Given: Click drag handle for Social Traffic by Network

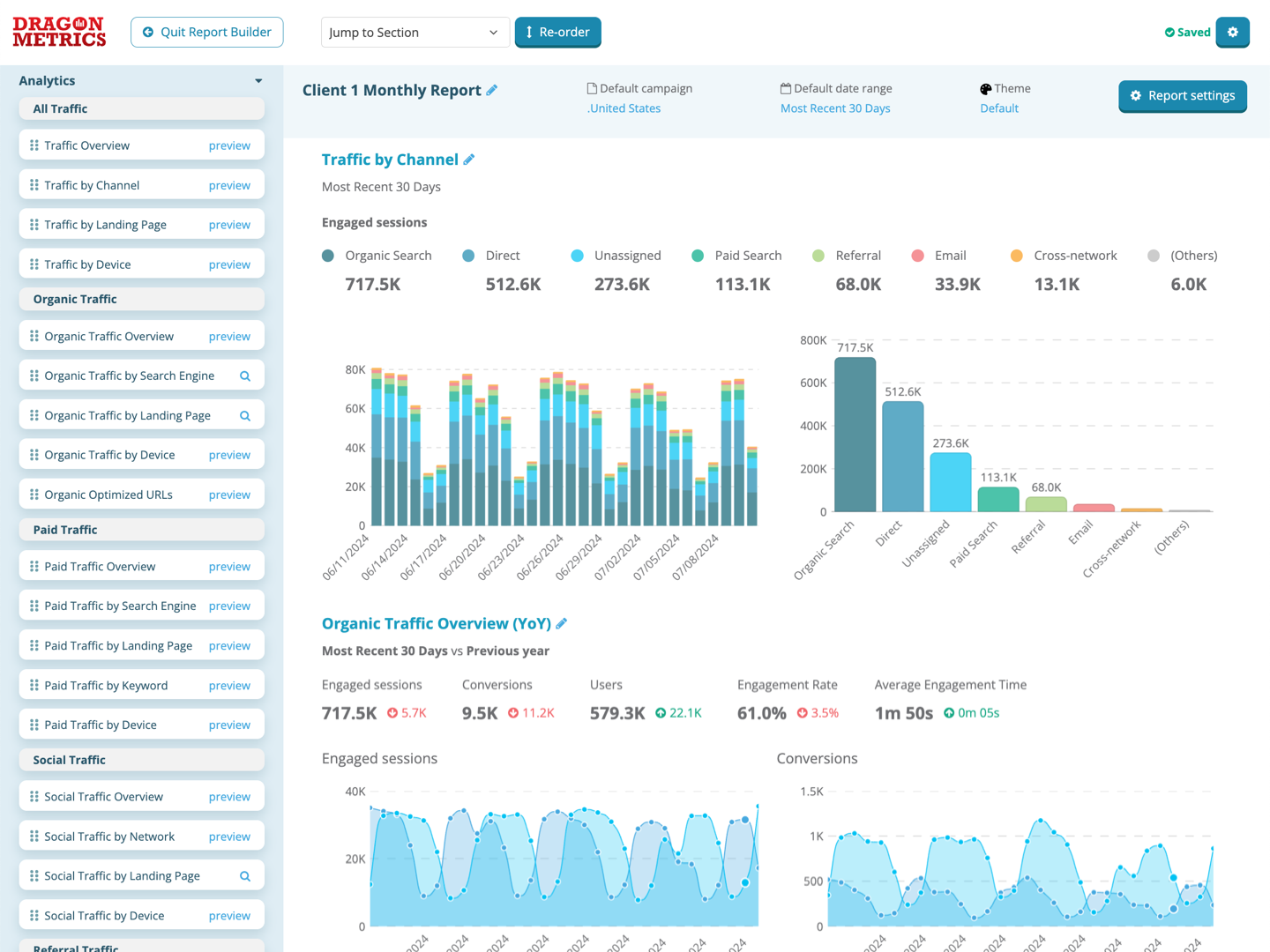Looking at the screenshot, I should [x=34, y=836].
